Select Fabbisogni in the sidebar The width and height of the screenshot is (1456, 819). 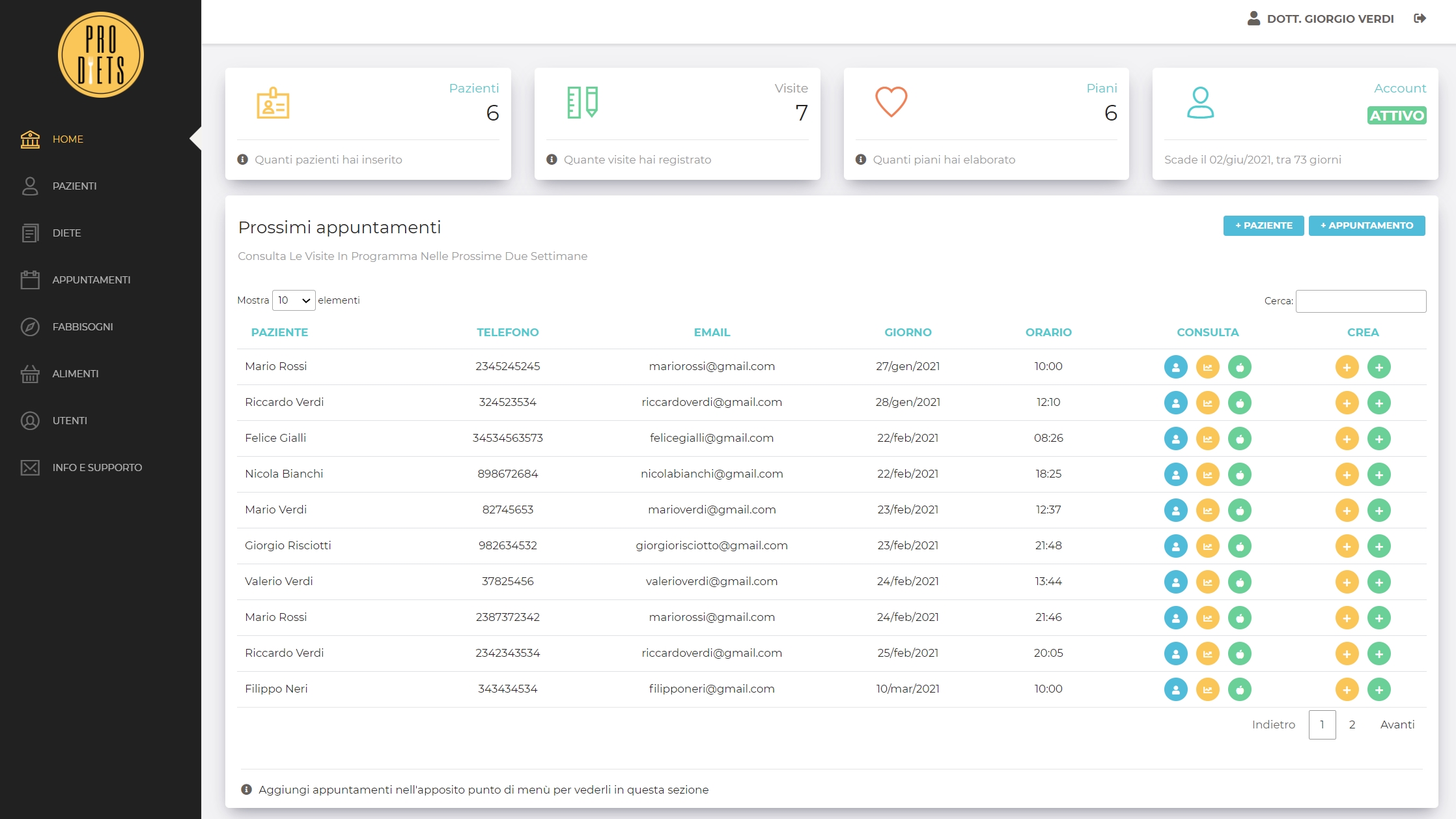tap(83, 326)
